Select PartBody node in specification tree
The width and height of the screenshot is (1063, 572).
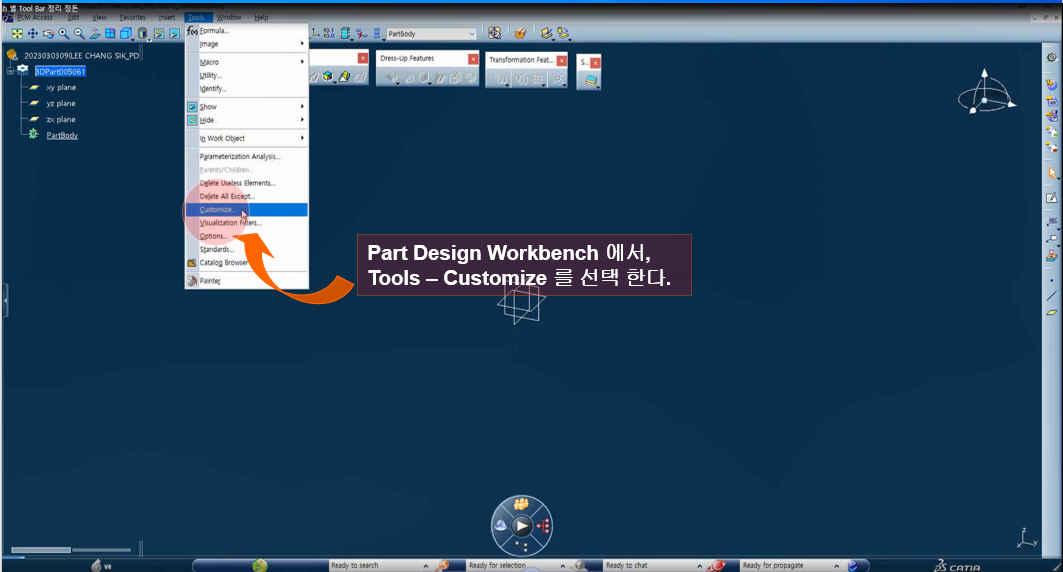coord(62,135)
